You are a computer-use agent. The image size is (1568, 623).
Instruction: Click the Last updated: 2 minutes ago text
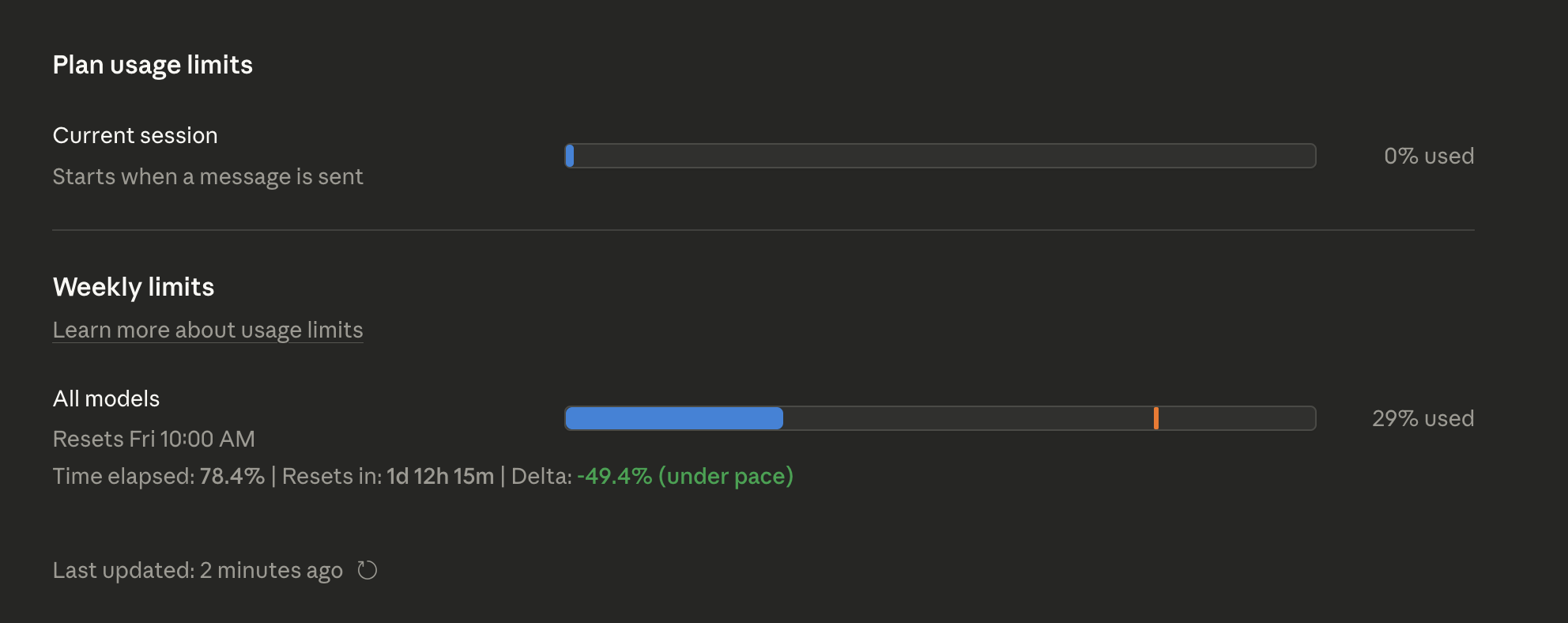197,570
